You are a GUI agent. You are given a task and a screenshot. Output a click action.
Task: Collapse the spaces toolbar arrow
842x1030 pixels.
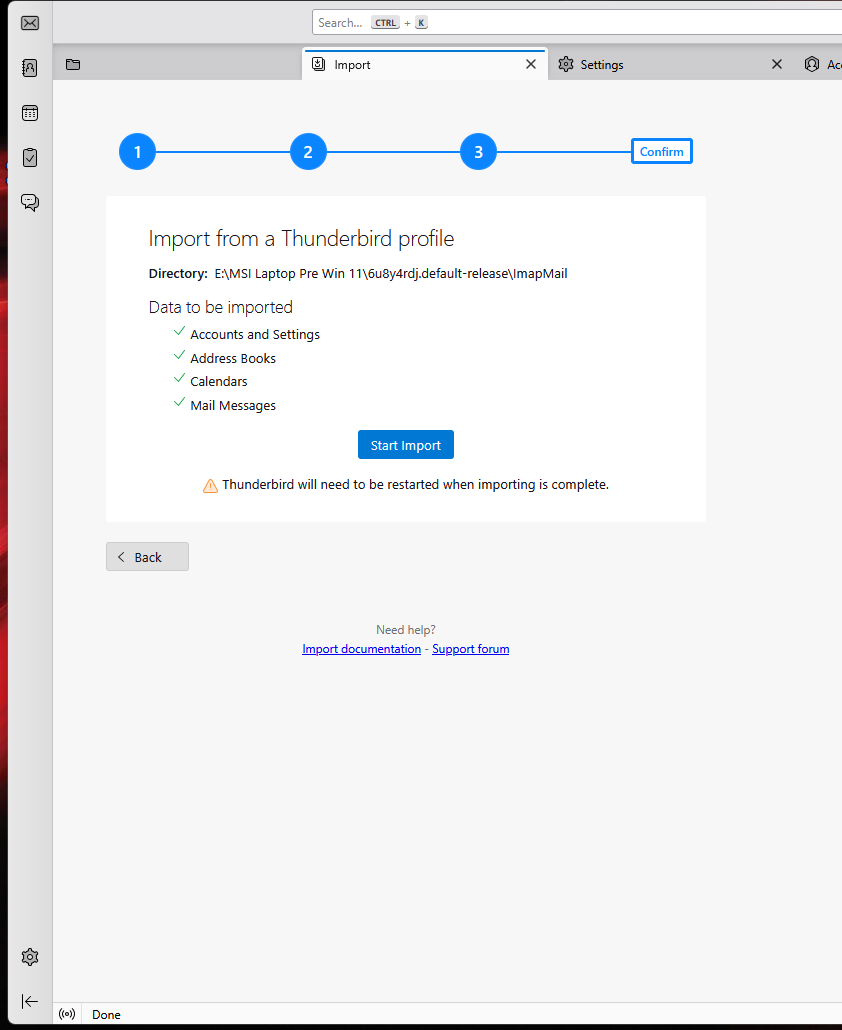(x=30, y=1001)
